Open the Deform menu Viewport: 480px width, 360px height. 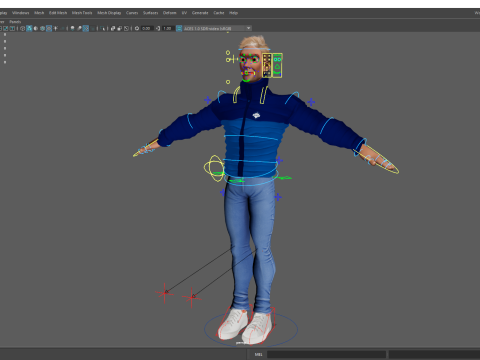pyautogui.click(x=169, y=13)
